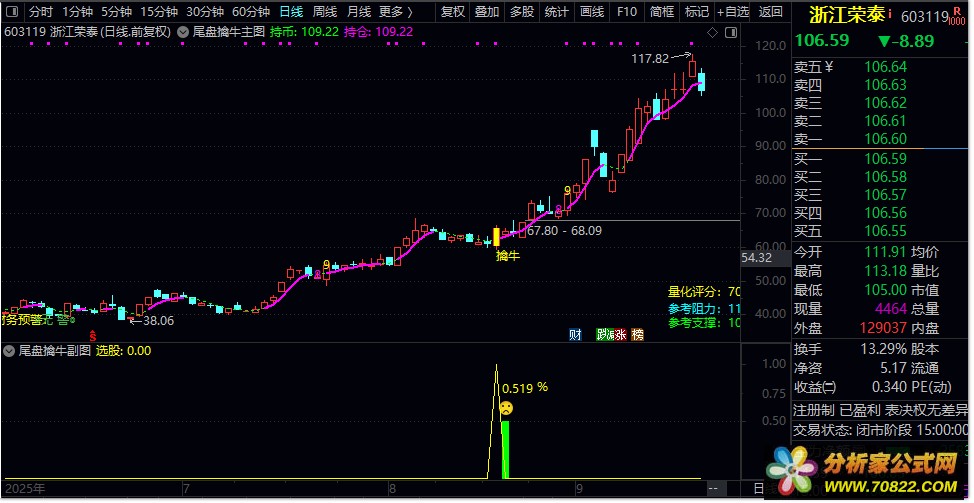Viewport: 974px width, 503px height.
Task: Click the 浙江荣泰 stock name title
Action: click(x=847, y=15)
